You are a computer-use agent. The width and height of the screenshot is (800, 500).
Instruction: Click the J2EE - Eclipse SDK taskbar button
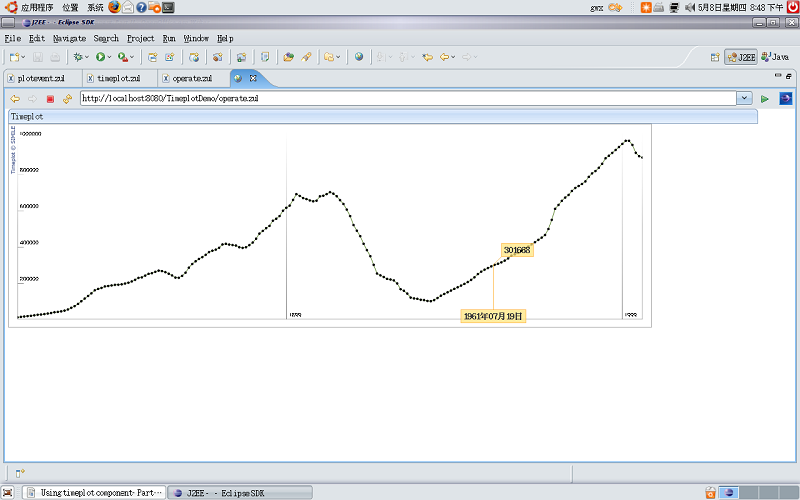[x=240, y=493]
